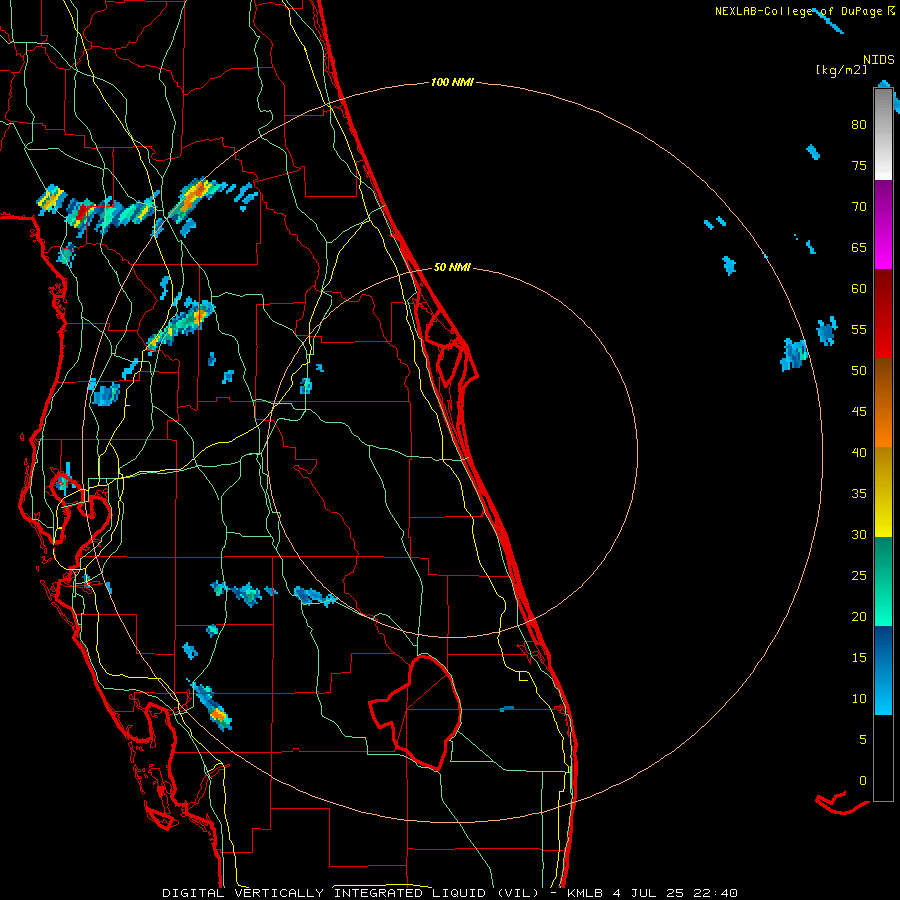The image size is (900, 900).
Task: Click the 25 value on the scale
Action: click(x=859, y=575)
